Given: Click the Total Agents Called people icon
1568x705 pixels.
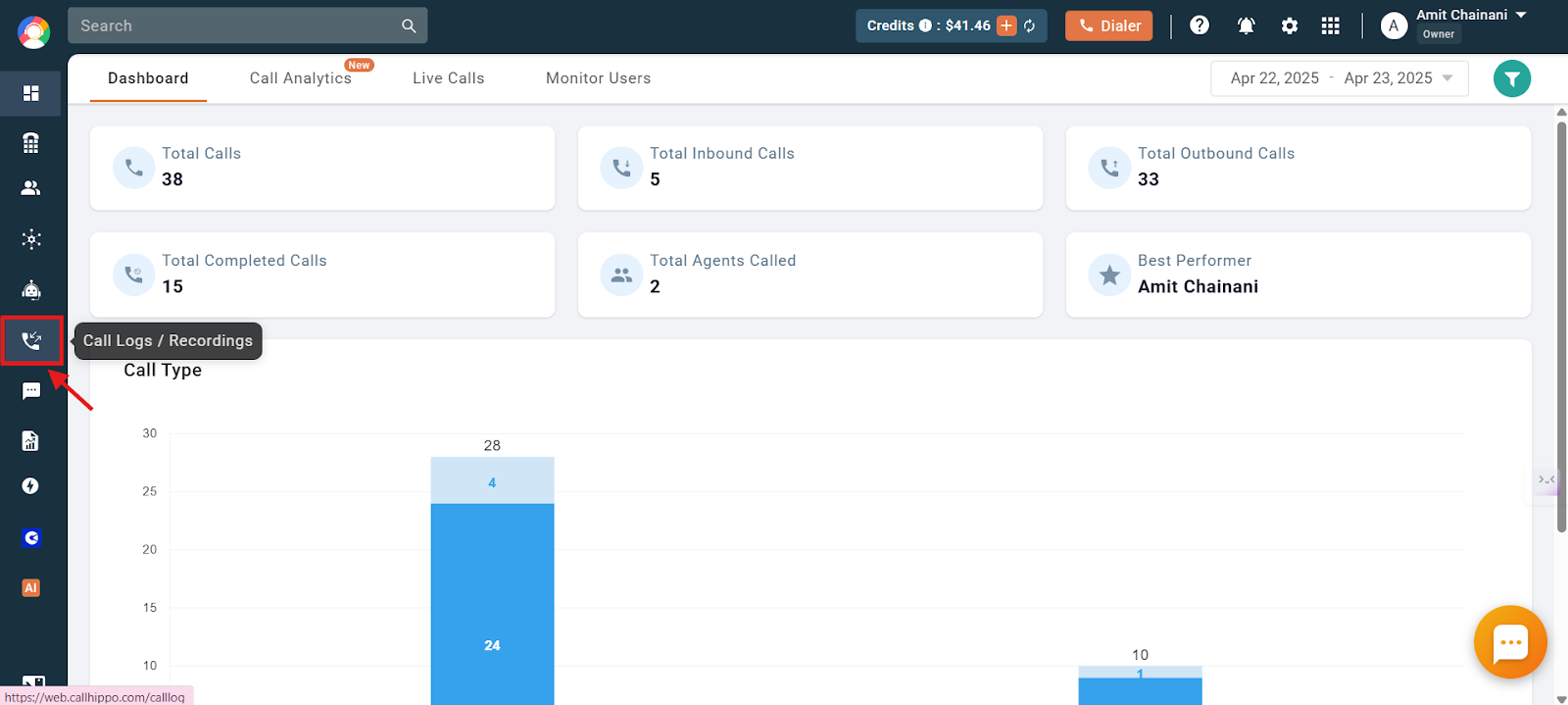Looking at the screenshot, I should pos(621,276).
